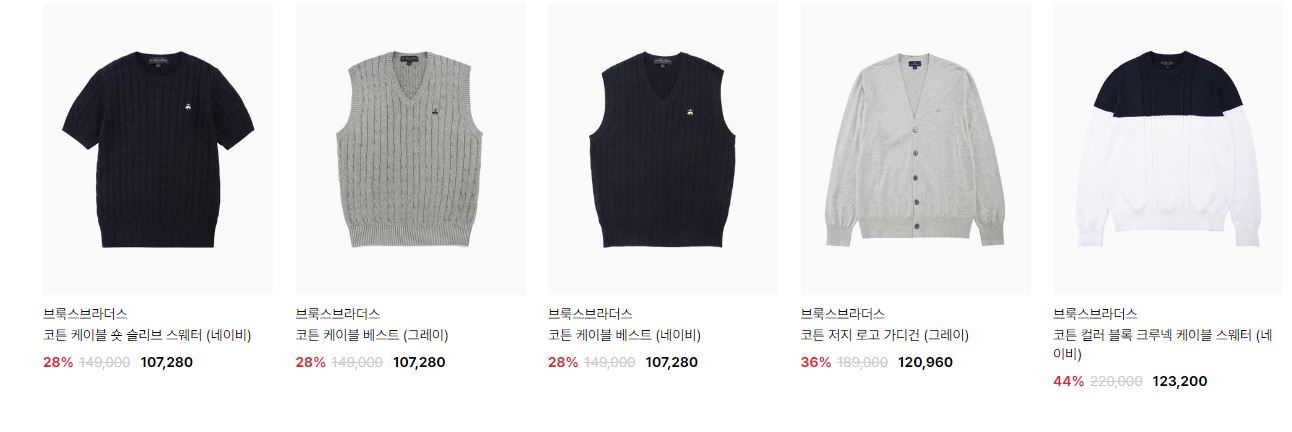Click product title 코튼 케이블 숏 슬리브 스웨터 (네이비)
Screen dimensions: 1292x432
pos(147,335)
